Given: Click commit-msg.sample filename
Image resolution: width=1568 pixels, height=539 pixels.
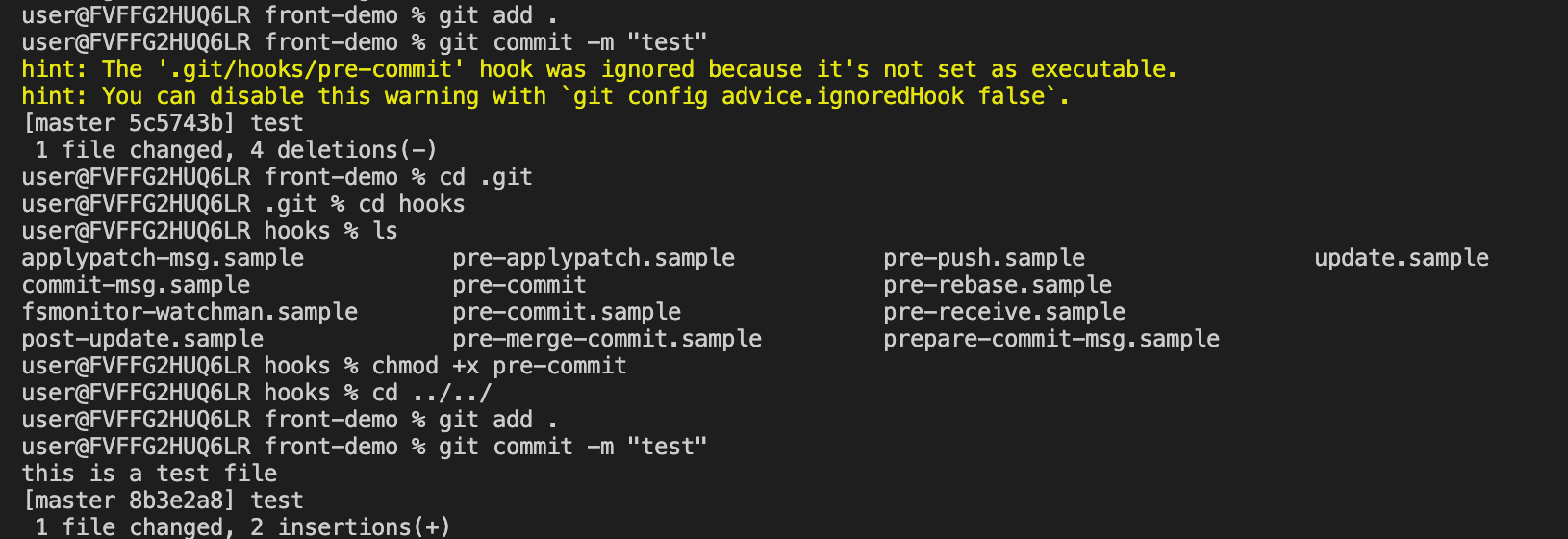Looking at the screenshot, I should pos(136,285).
